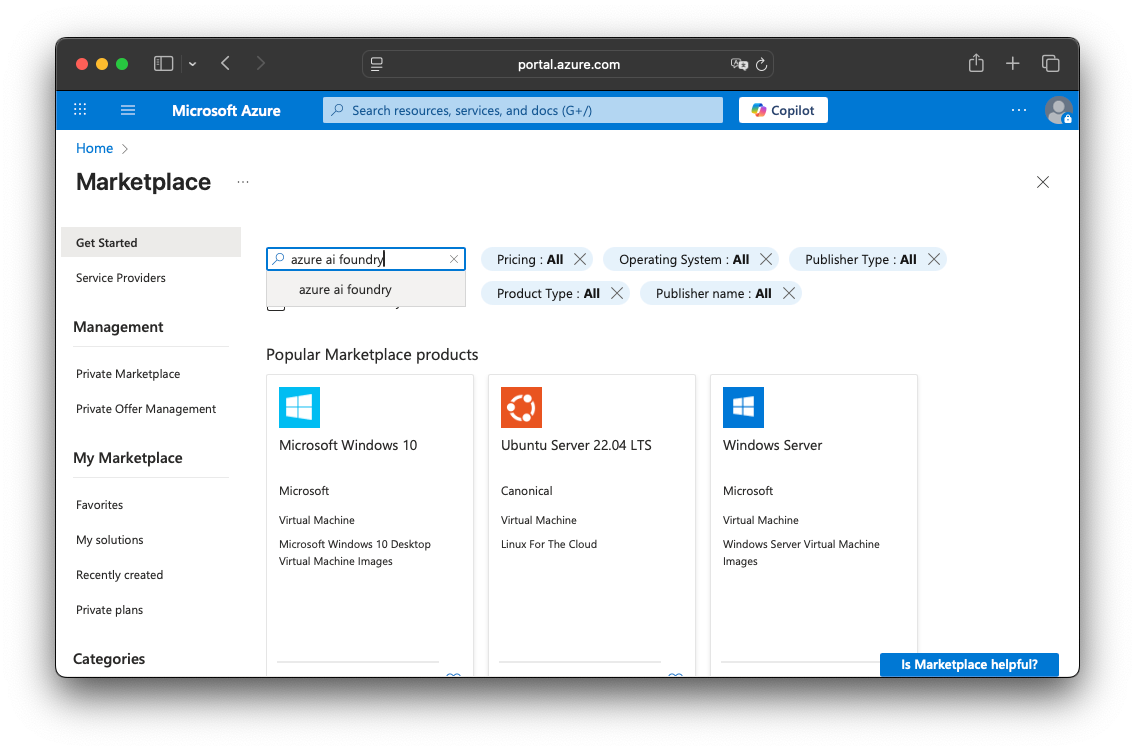The height and width of the screenshot is (751, 1135).
Task: Open the portal hamburger menu
Action: (x=128, y=110)
